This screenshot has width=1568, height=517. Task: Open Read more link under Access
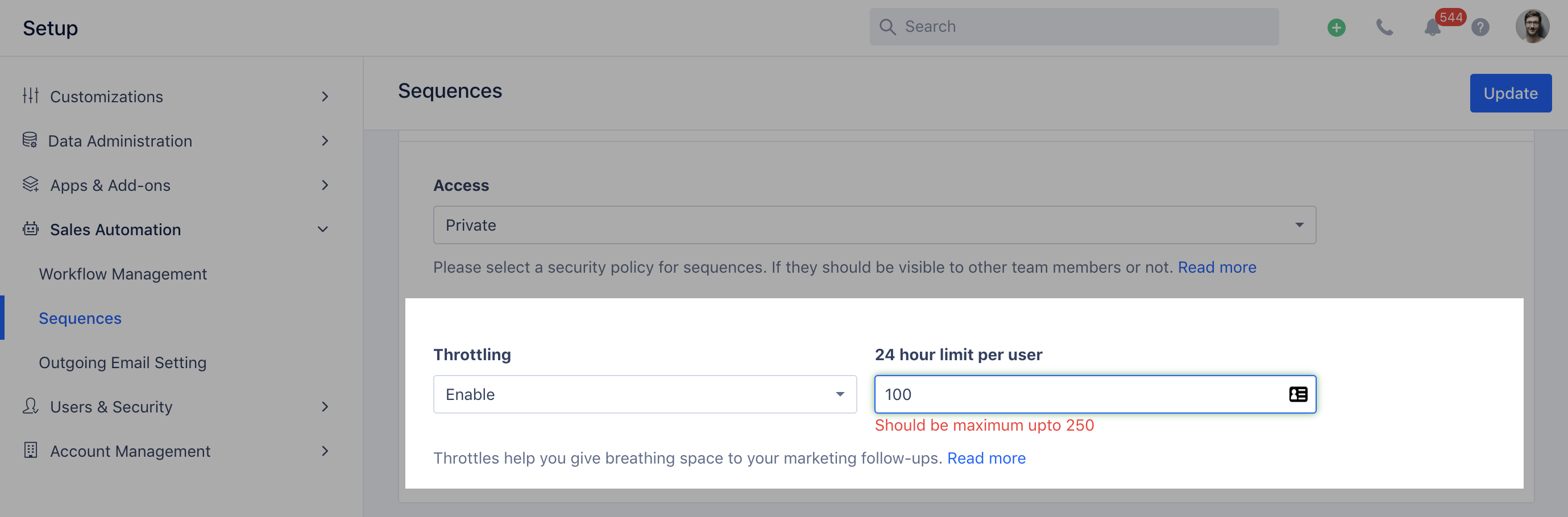point(1217,267)
